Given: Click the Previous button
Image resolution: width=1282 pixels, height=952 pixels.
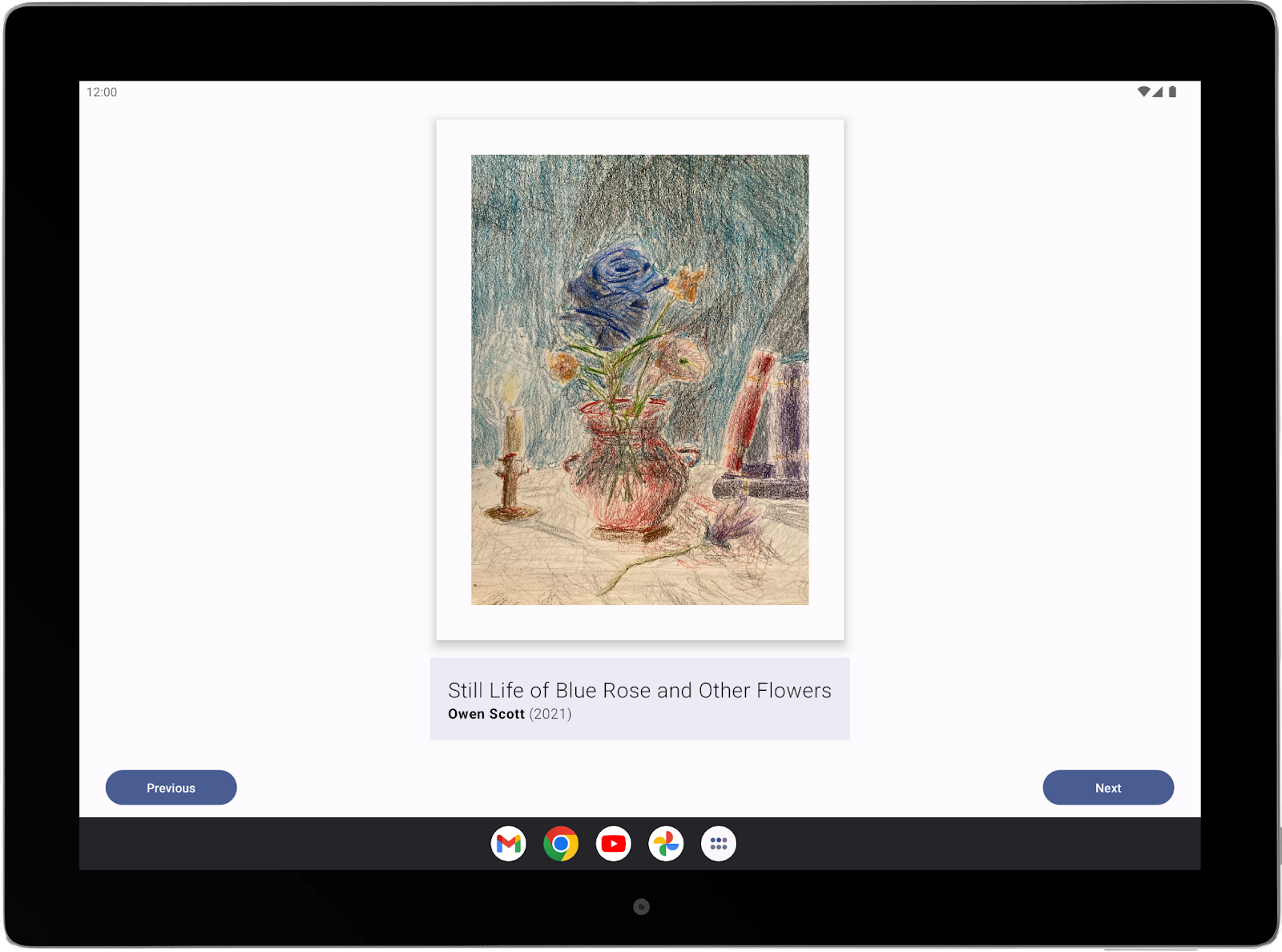Looking at the screenshot, I should point(171,788).
